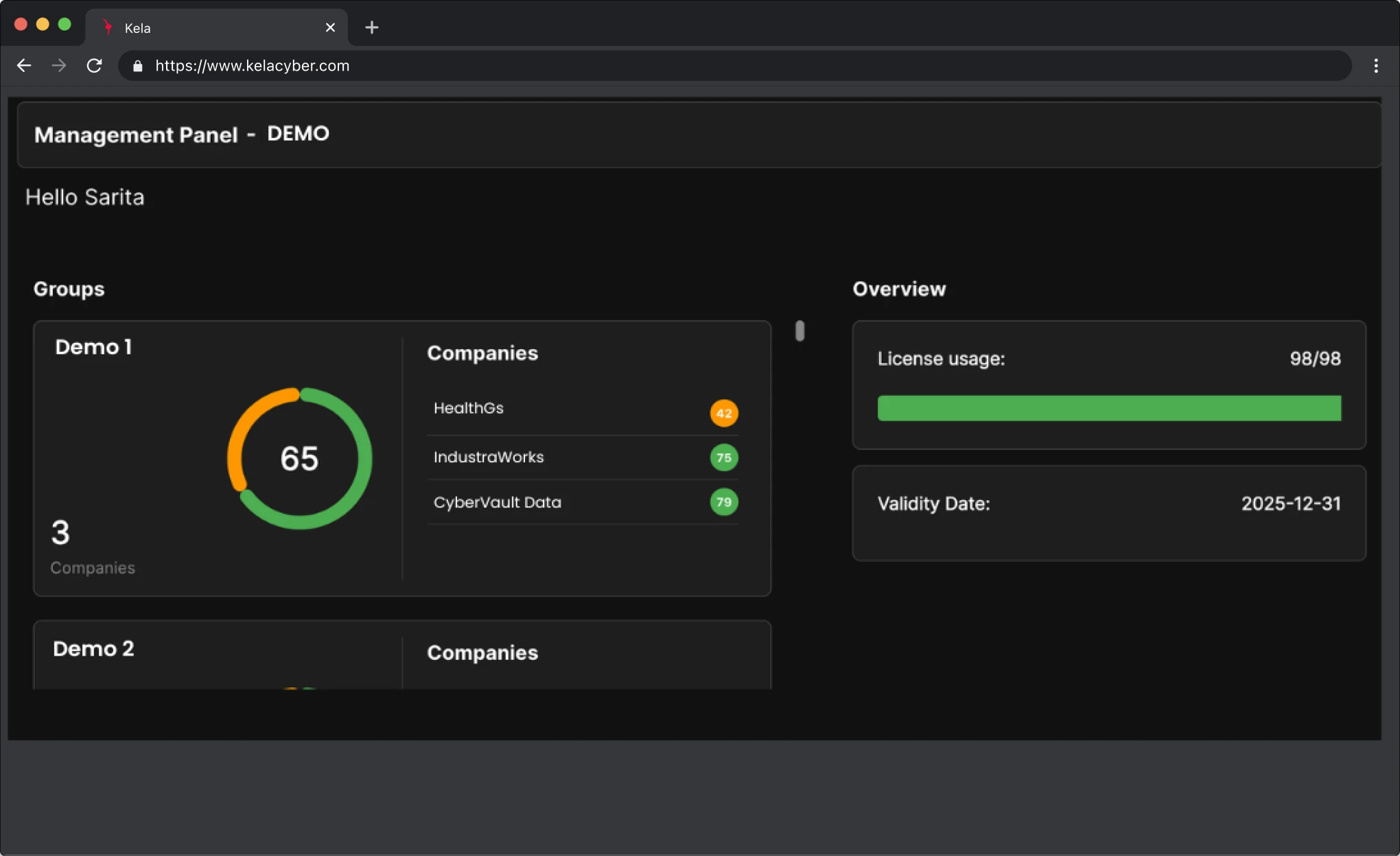Click the Groups section heading
The width and height of the screenshot is (1400, 856).
point(69,289)
